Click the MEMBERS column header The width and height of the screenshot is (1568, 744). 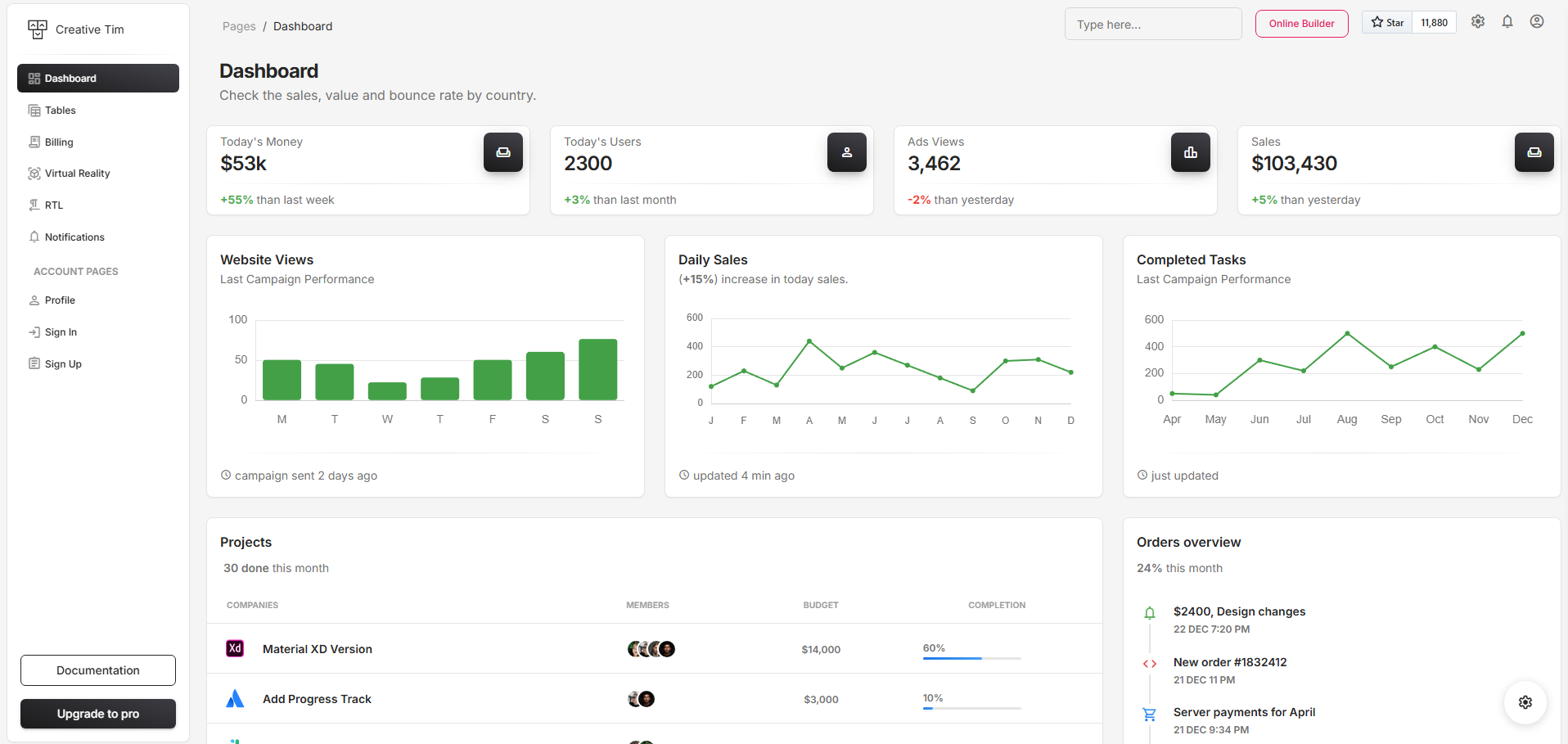click(647, 606)
